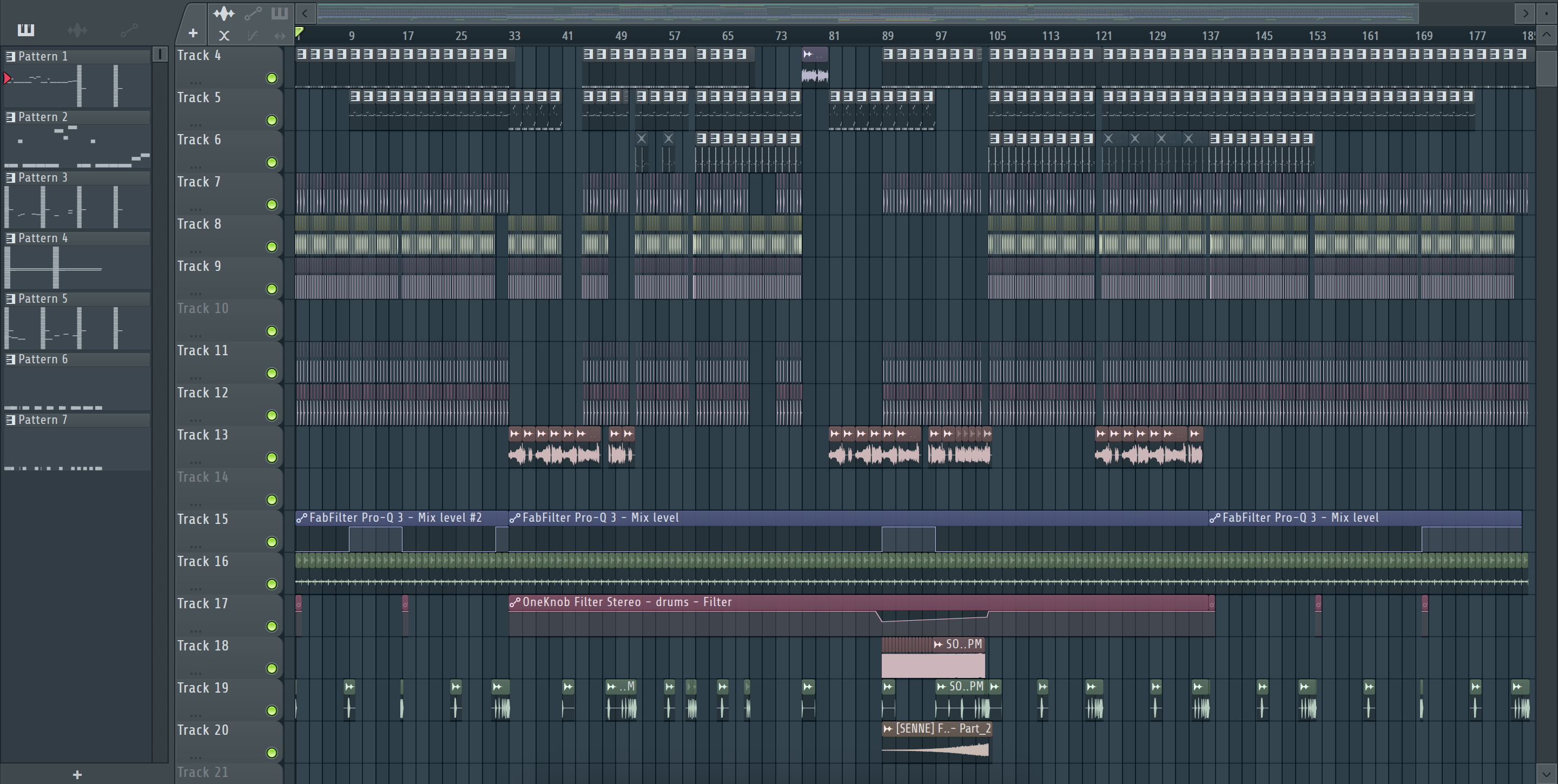Mute Track 19 with its green LED

272,711
